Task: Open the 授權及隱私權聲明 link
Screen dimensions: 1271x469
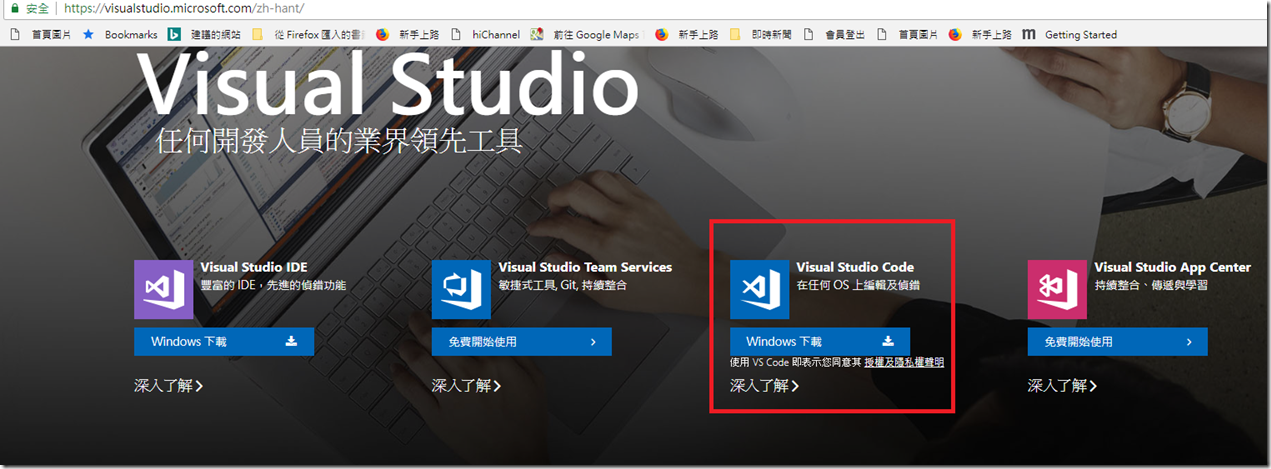Action: click(x=904, y=363)
